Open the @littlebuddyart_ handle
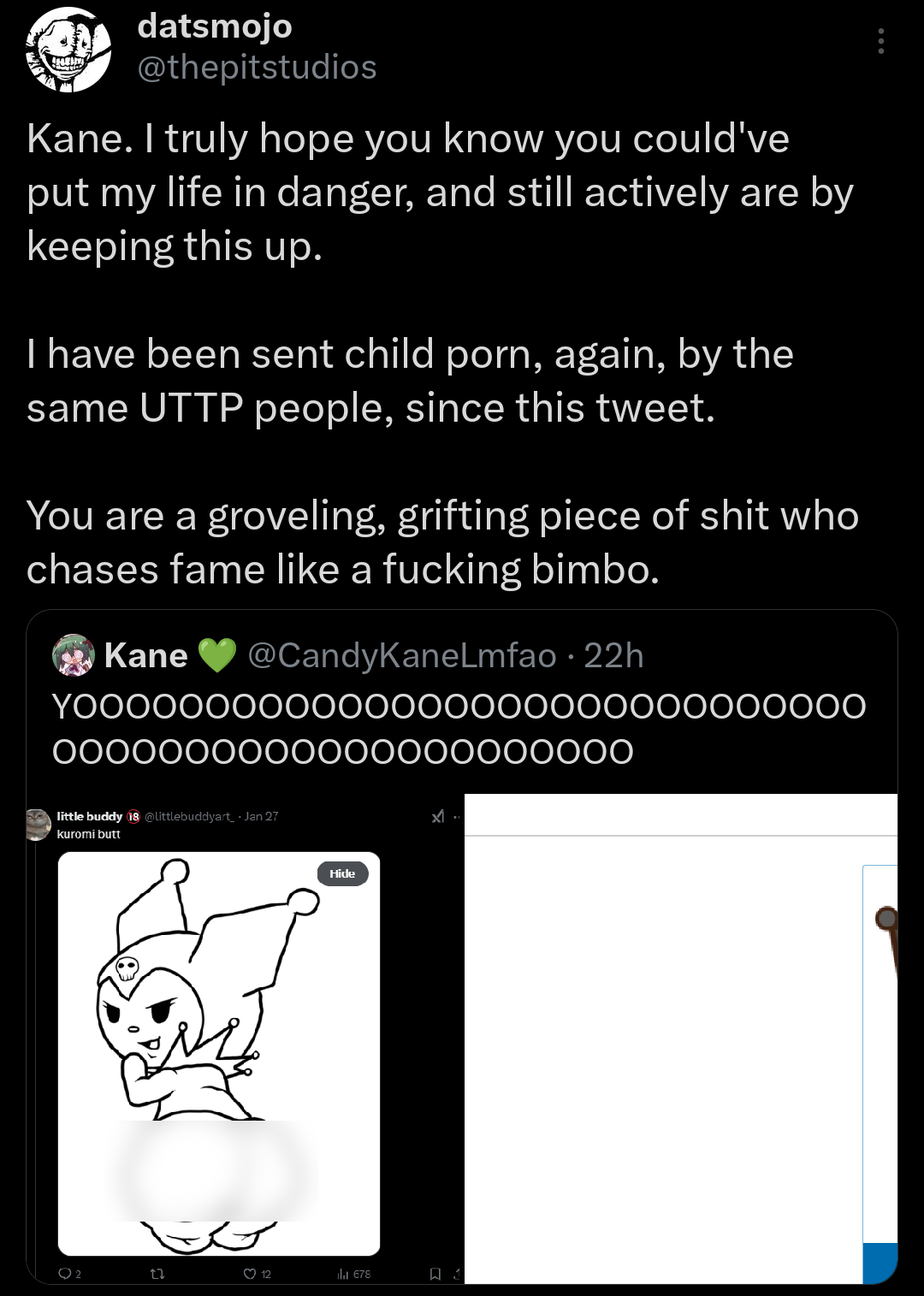Screen dimensions: 924x1296 (189, 816)
